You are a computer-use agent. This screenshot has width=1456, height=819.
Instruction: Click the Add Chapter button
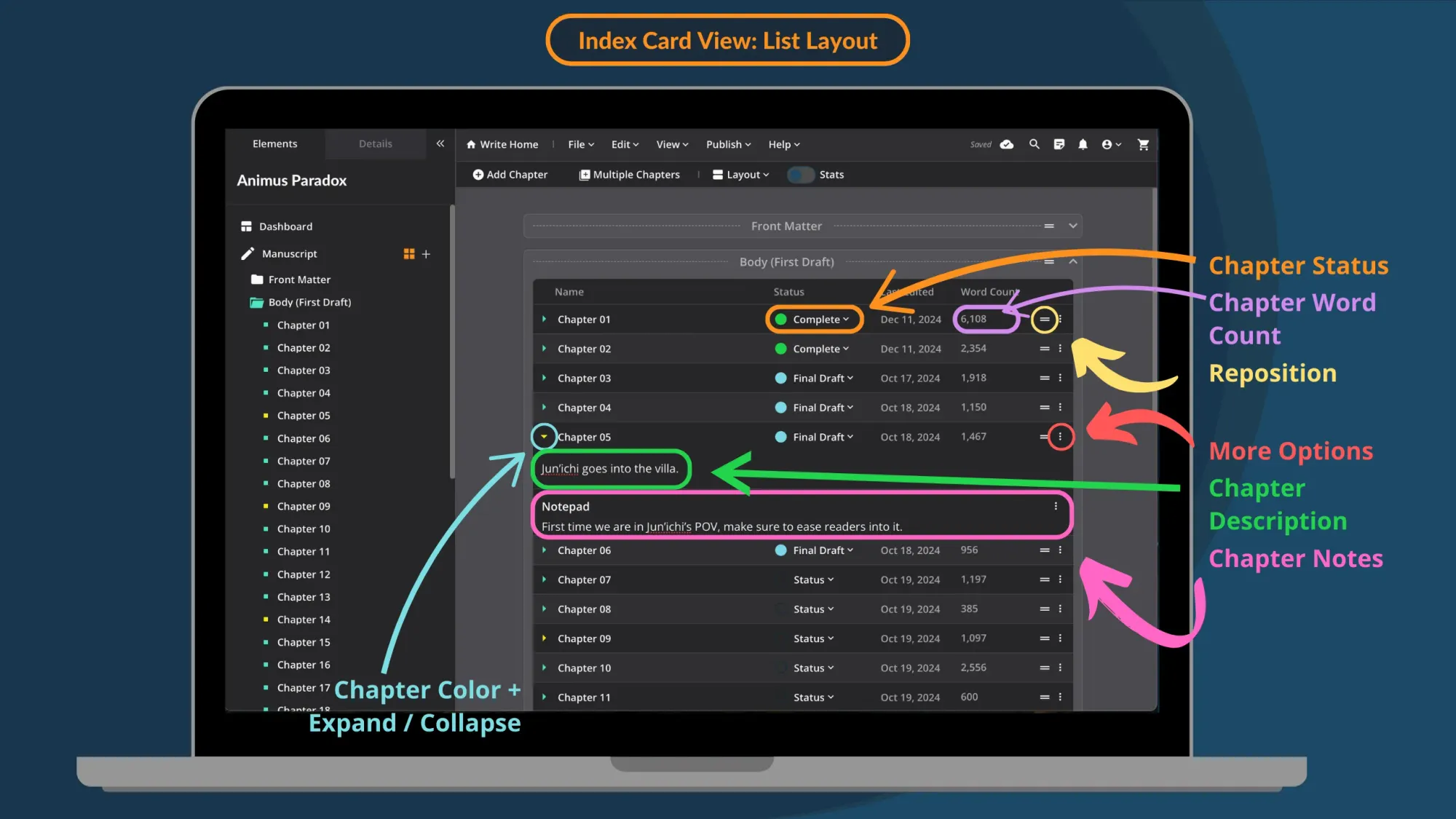click(x=510, y=175)
